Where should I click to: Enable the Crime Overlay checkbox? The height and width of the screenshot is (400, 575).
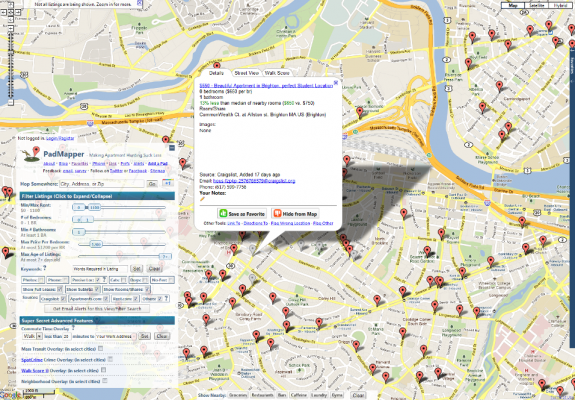point(110,359)
